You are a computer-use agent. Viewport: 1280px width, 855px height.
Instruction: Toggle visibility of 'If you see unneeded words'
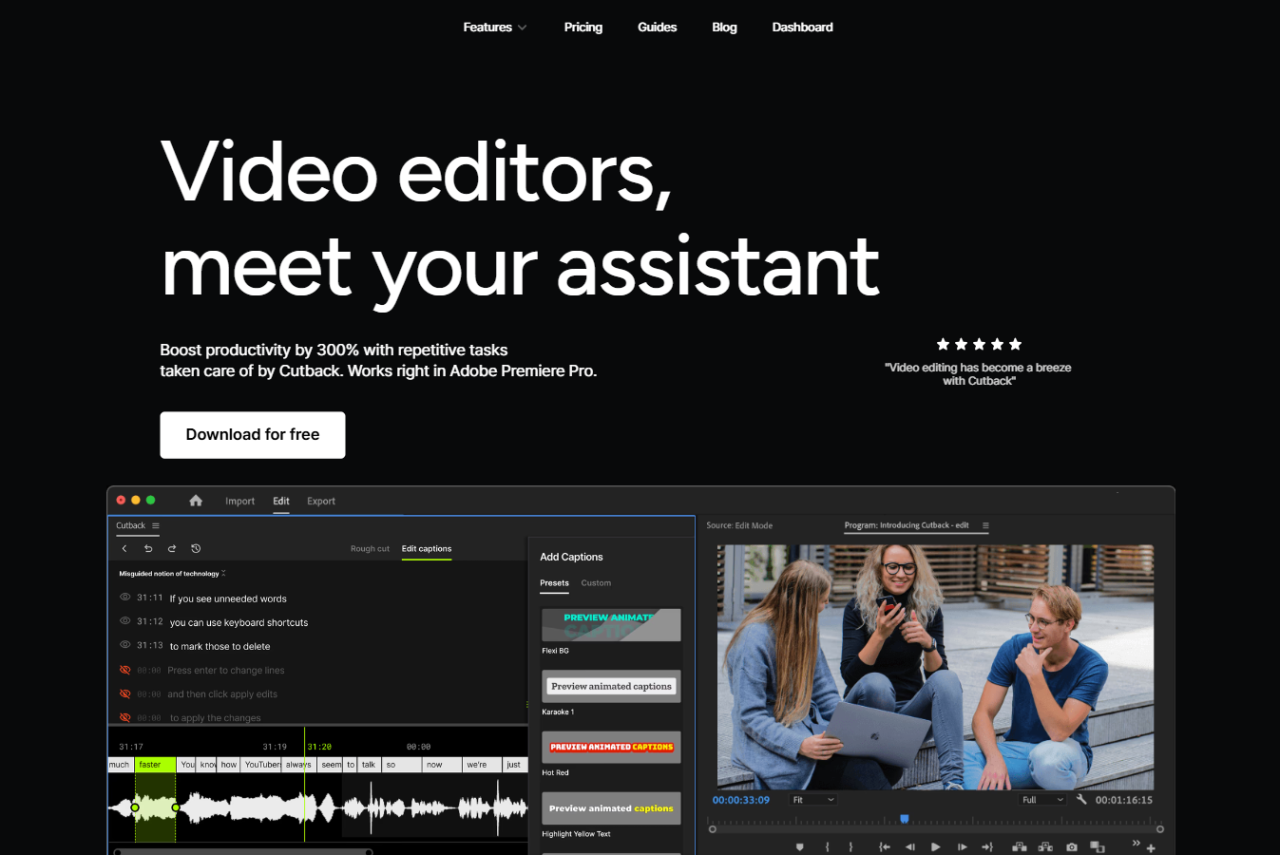pyautogui.click(x=125, y=597)
